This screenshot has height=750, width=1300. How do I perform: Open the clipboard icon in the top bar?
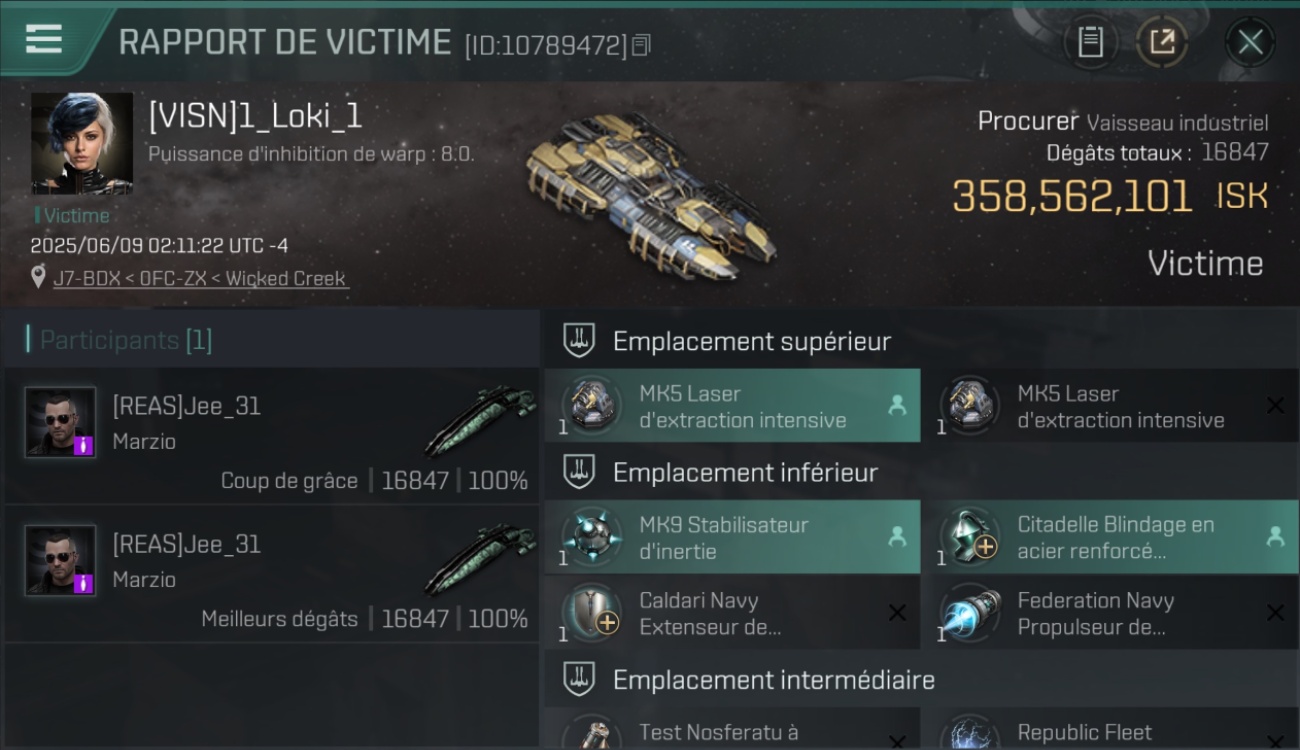pos(1090,42)
